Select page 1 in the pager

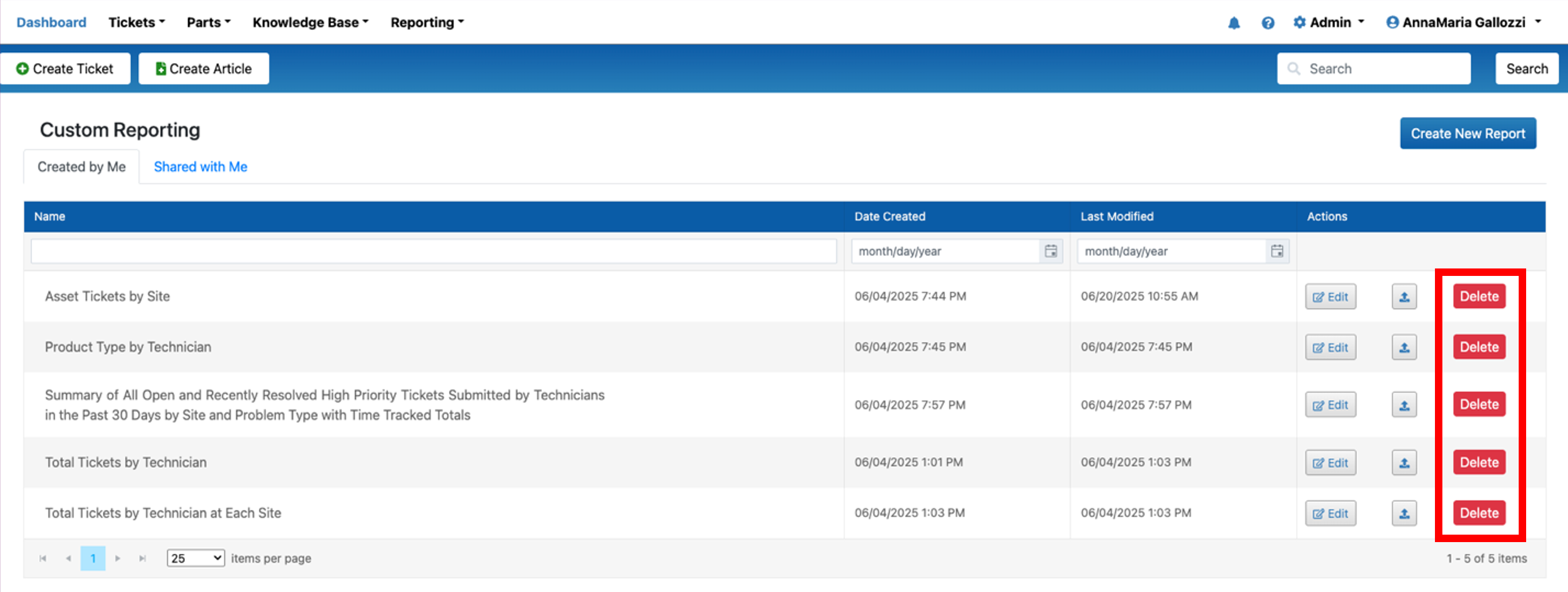pos(92,559)
